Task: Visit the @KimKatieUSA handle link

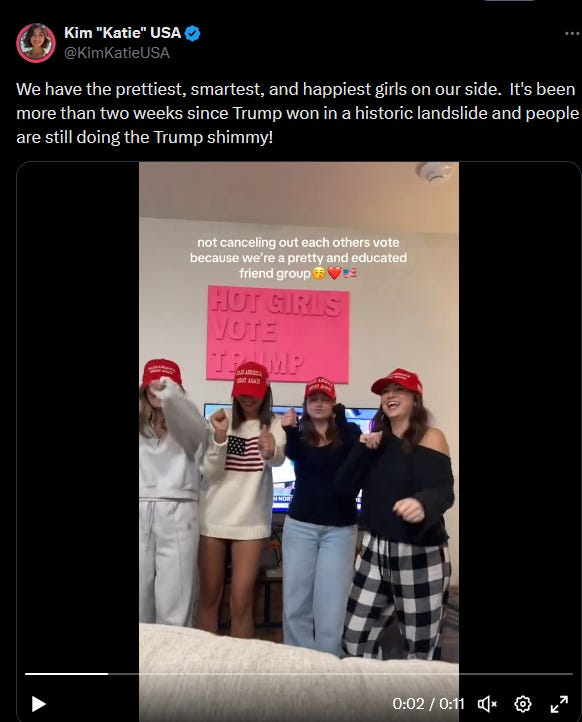Action: (117, 52)
